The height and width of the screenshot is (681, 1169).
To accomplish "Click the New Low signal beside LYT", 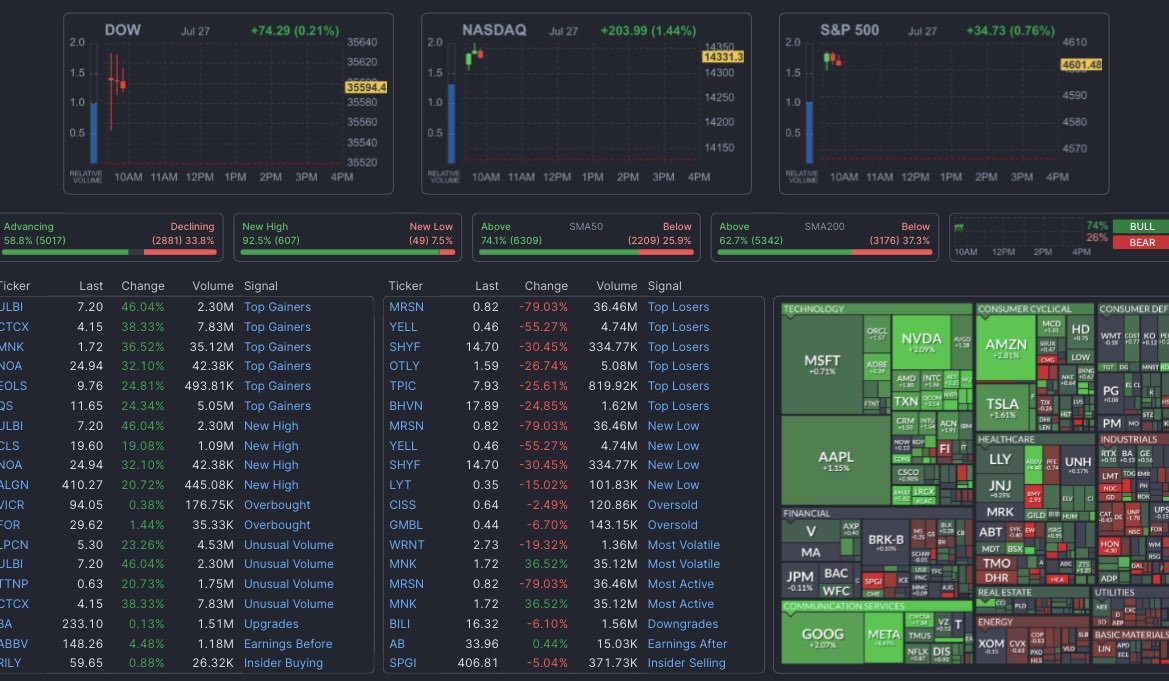I will [x=673, y=485].
